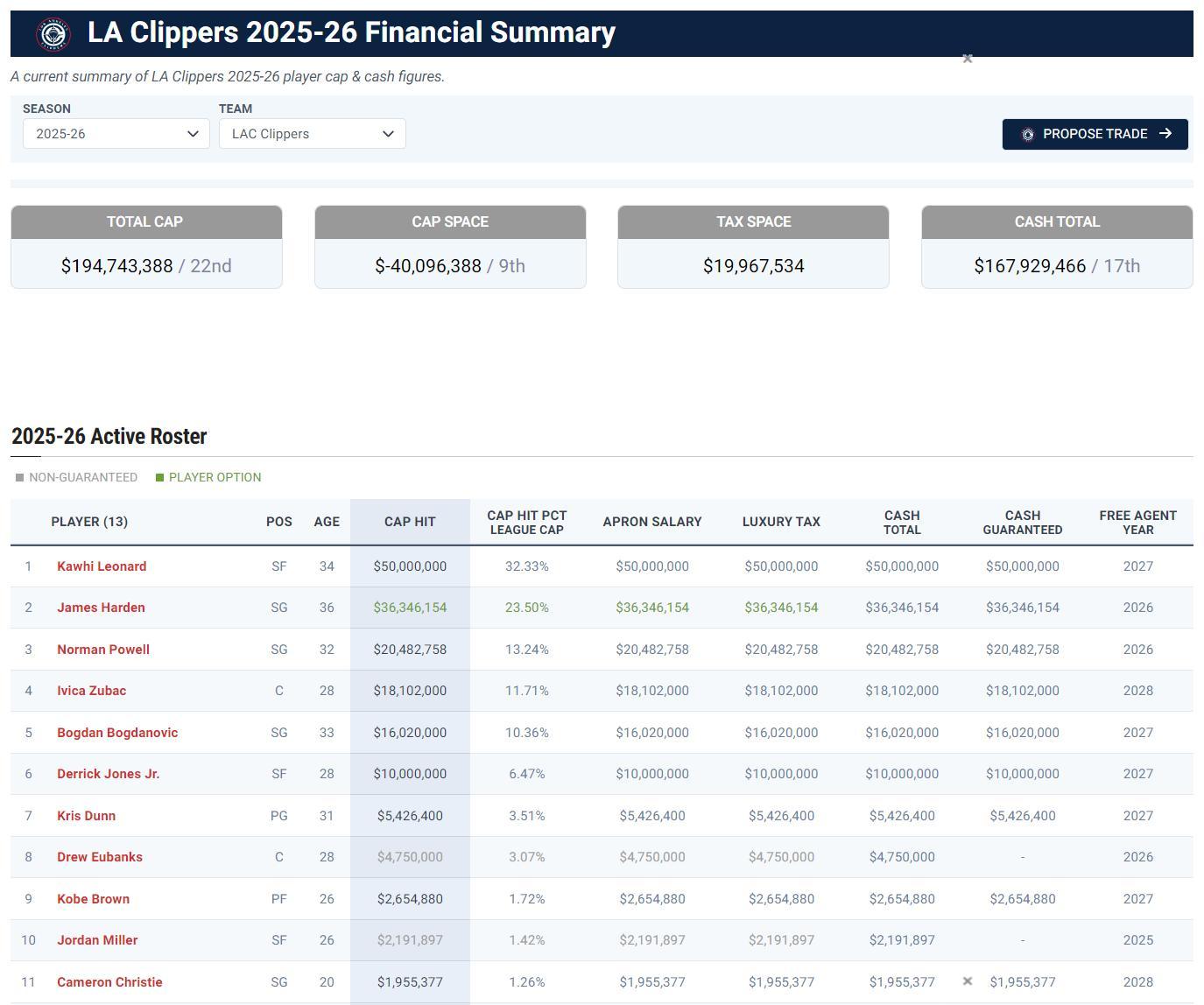Open Kawhi Leonard's player page
The height and width of the screenshot is (1005, 1204).
tap(102, 566)
